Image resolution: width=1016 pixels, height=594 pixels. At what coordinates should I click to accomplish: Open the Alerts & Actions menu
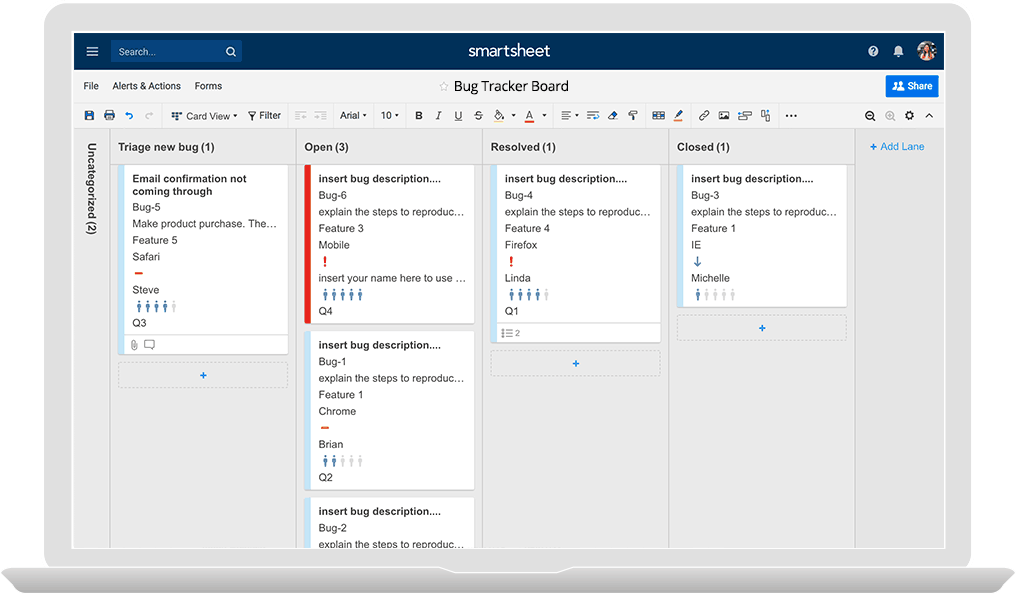click(x=146, y=86)
